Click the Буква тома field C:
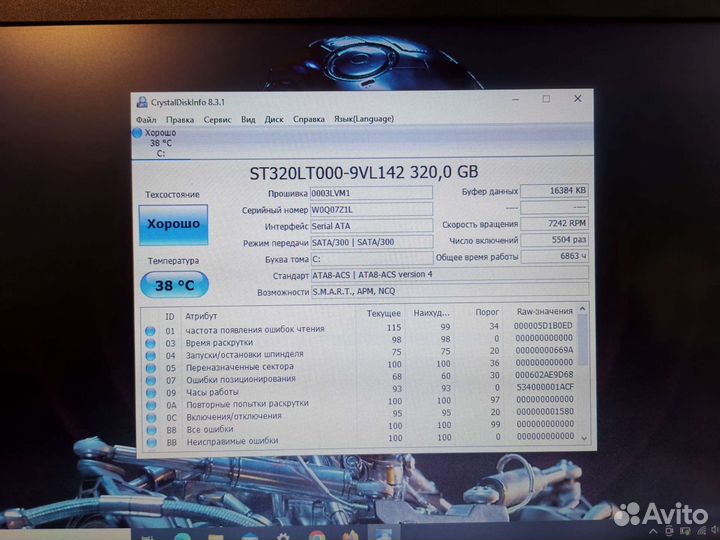This screenshot has width=720, height=540. 371,259
